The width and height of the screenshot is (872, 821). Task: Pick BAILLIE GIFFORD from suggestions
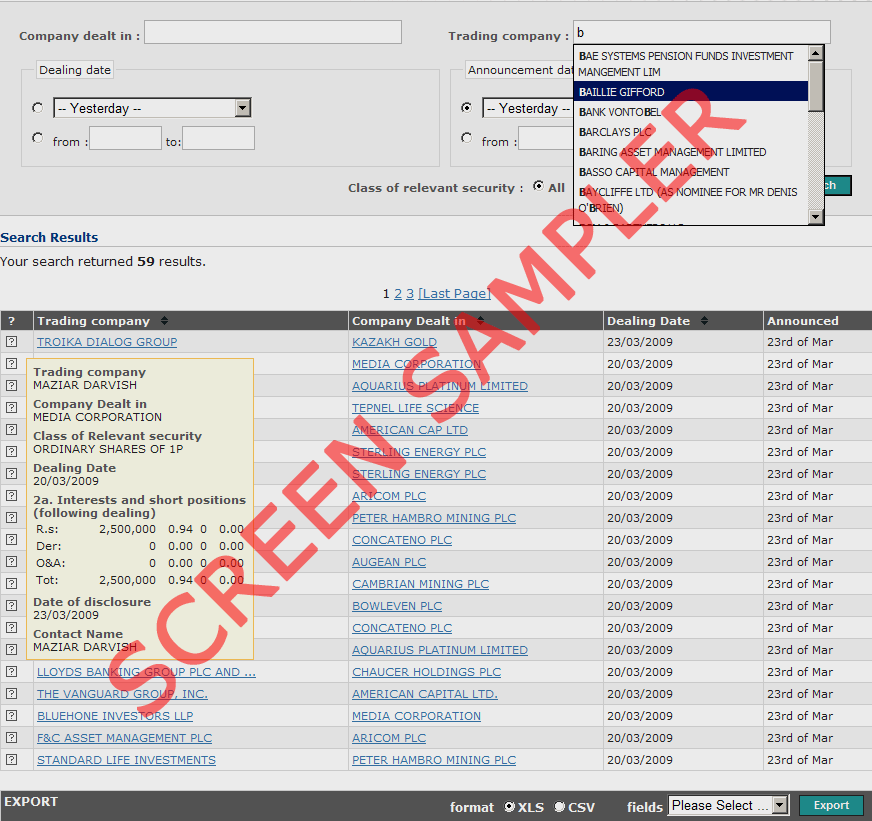tap(691, 92)
